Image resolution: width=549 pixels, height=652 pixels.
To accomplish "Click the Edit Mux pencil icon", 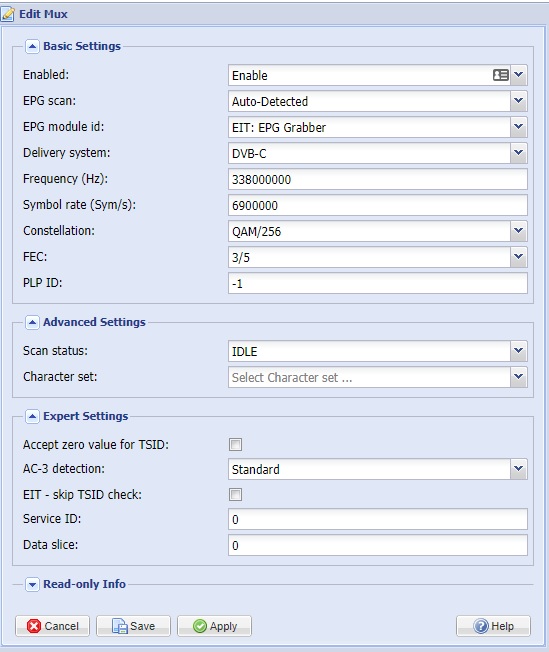I will pyautogui.click(x=7, y=14).
